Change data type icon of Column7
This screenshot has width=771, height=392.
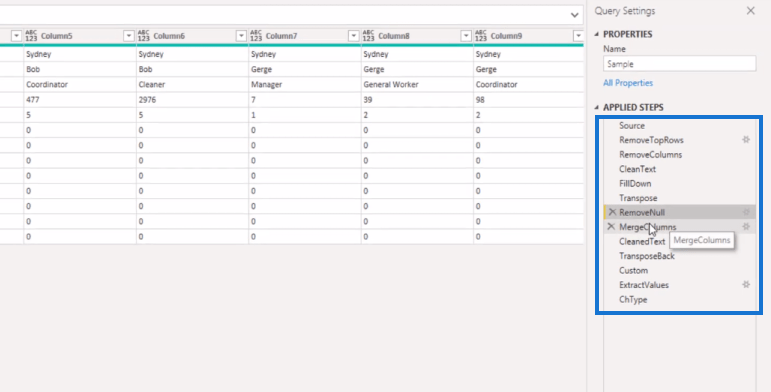click(x=256, y=36)
